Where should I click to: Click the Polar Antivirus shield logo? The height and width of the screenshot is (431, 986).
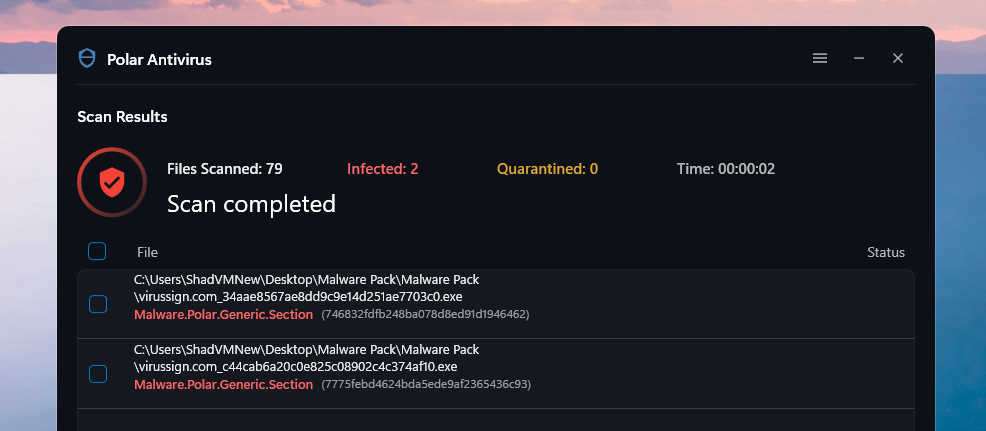click(87, 58)
